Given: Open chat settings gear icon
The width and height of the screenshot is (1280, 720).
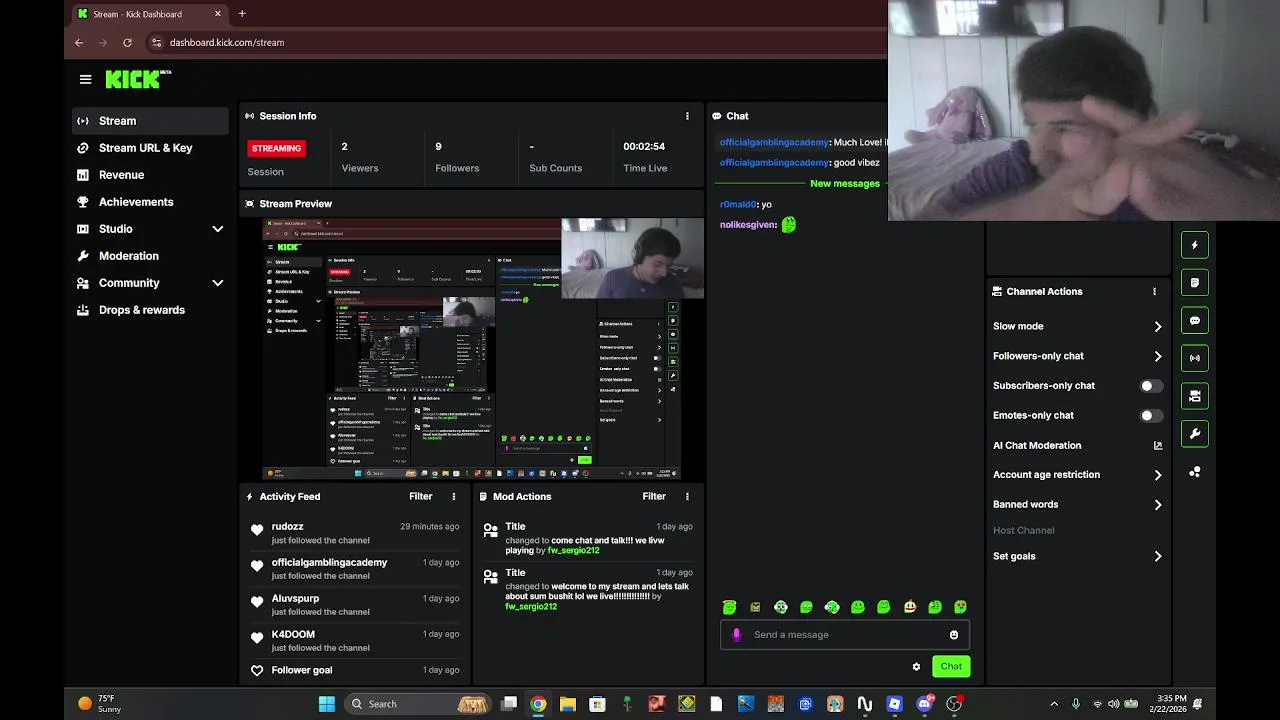Looking at the screenshot, I should 916,667.
